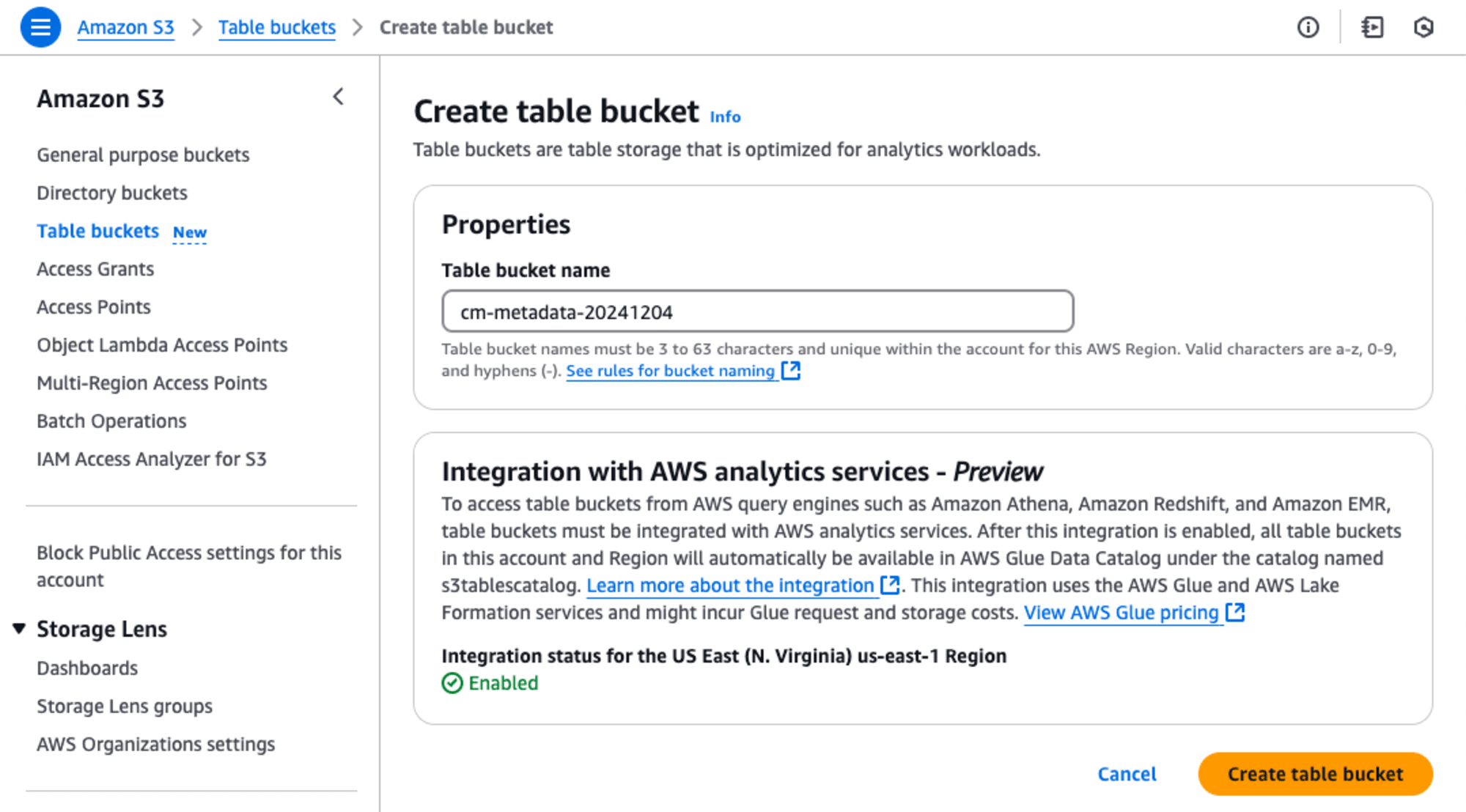Open Learn more about the integration link
1466x812 pixels.
[x=730, y=586]
